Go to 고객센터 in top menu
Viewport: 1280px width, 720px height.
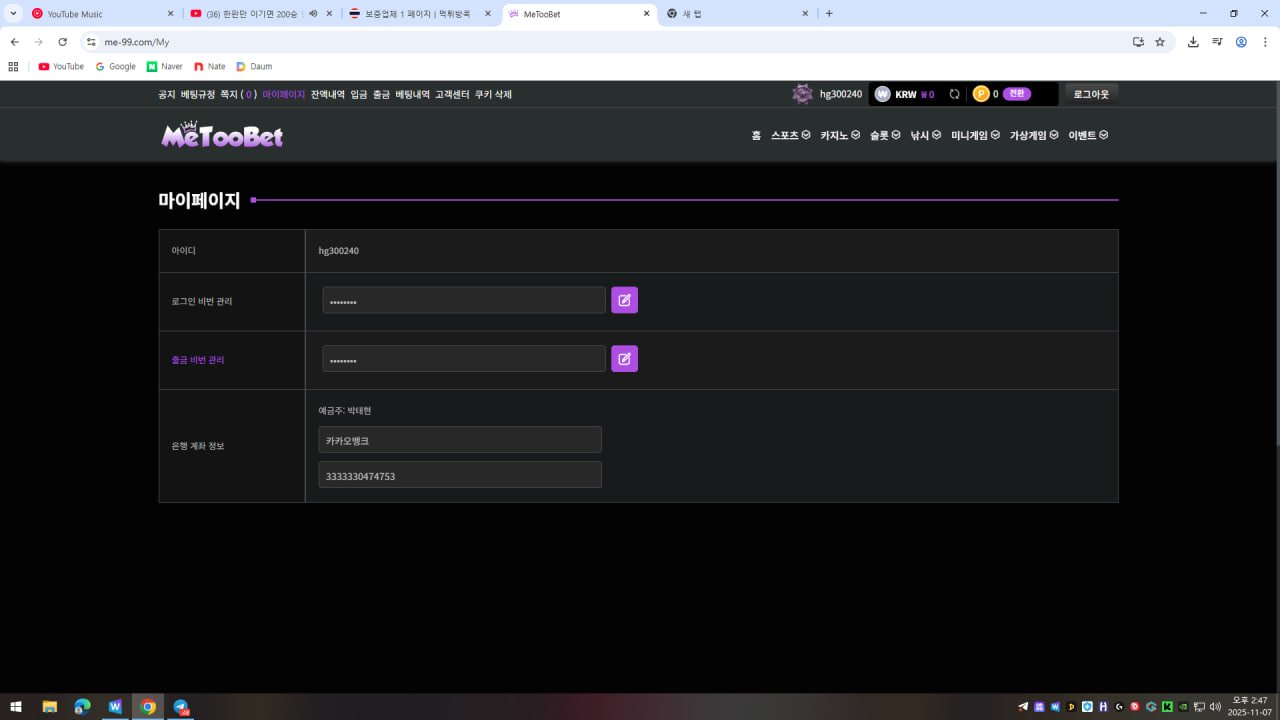coord(452,94)
